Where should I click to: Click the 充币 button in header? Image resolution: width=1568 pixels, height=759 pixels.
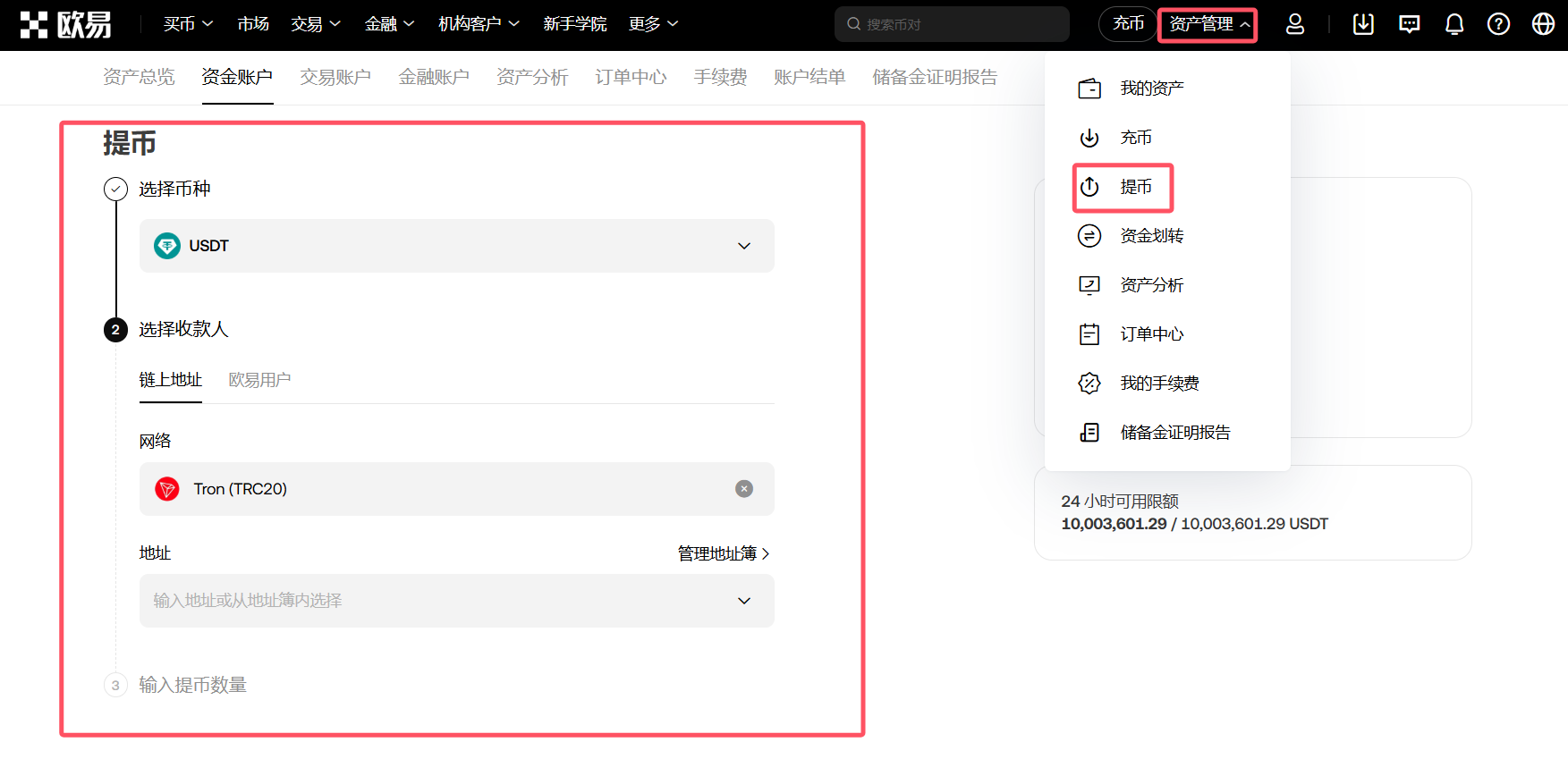[x=1127, y=24]
